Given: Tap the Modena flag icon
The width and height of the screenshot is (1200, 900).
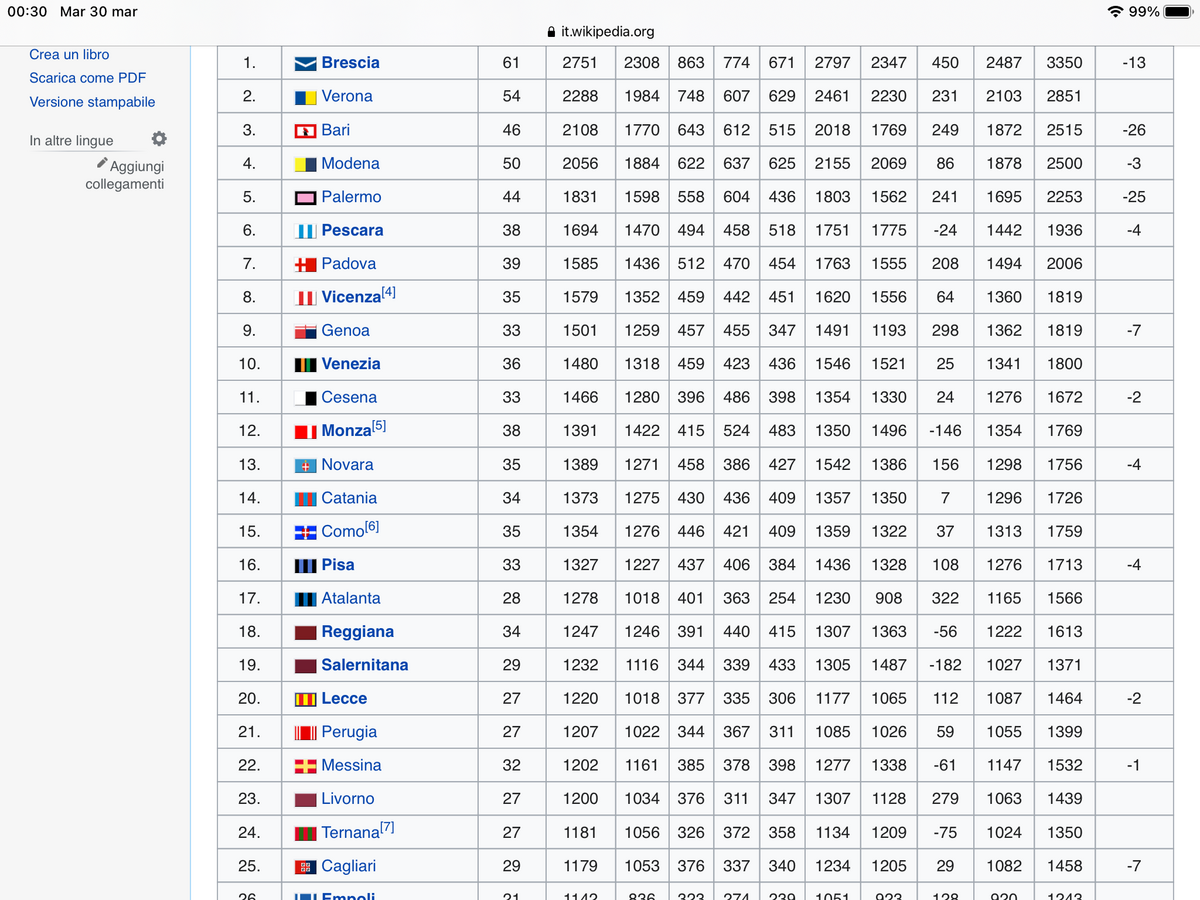Looking at the screenshot, I should coord(305,164).
